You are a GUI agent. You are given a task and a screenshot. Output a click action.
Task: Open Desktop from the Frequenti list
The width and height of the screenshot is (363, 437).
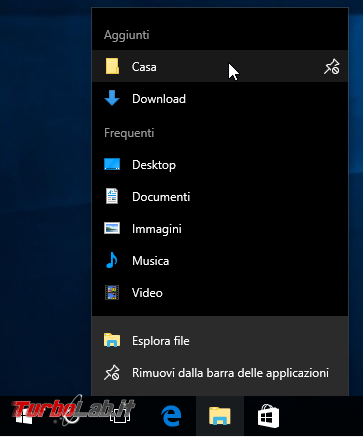click(x=220, y=164)
